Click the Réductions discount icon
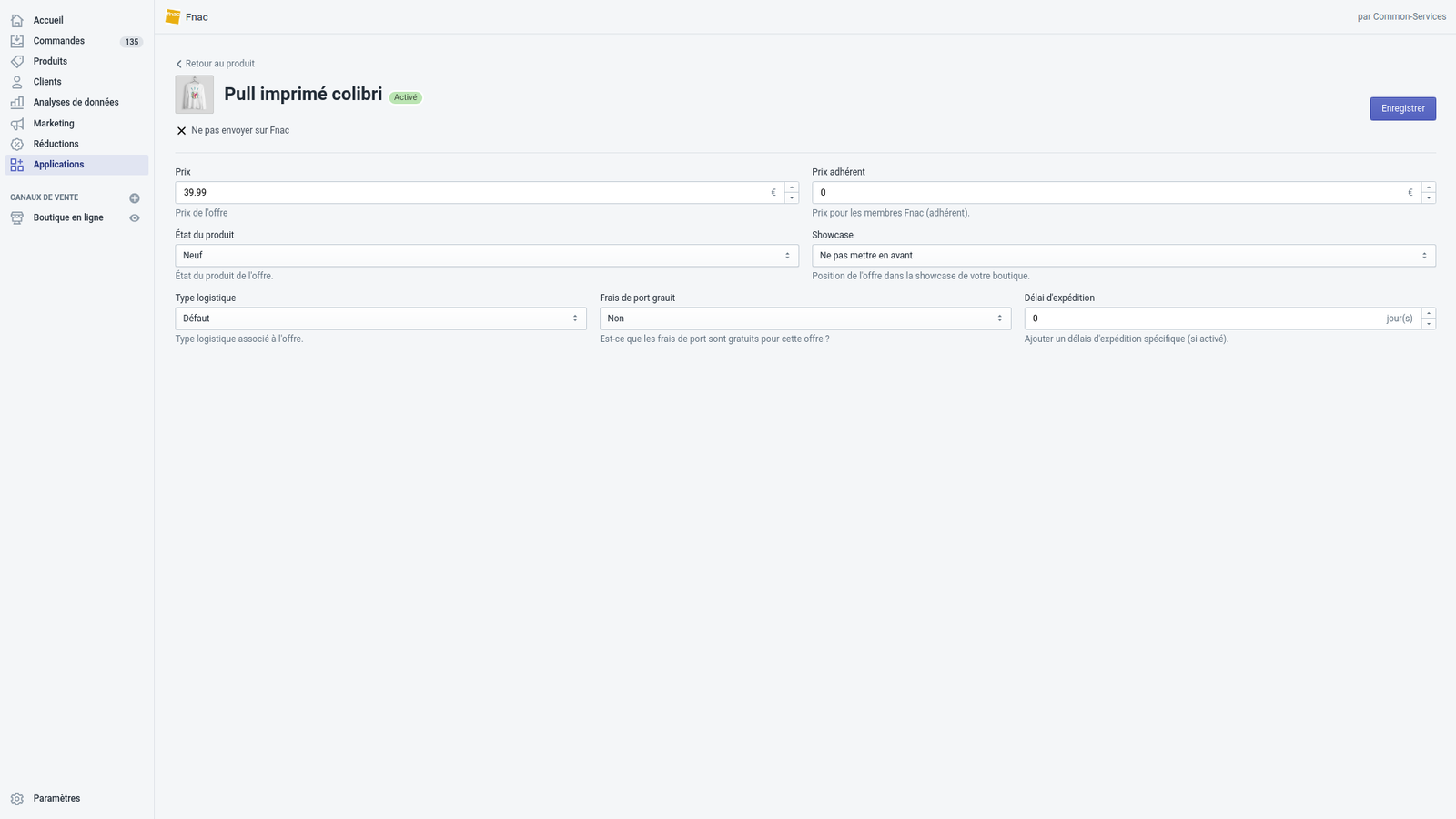This screenshot has width=1456, height=819. pyautogui.click(x=17, y=144)
